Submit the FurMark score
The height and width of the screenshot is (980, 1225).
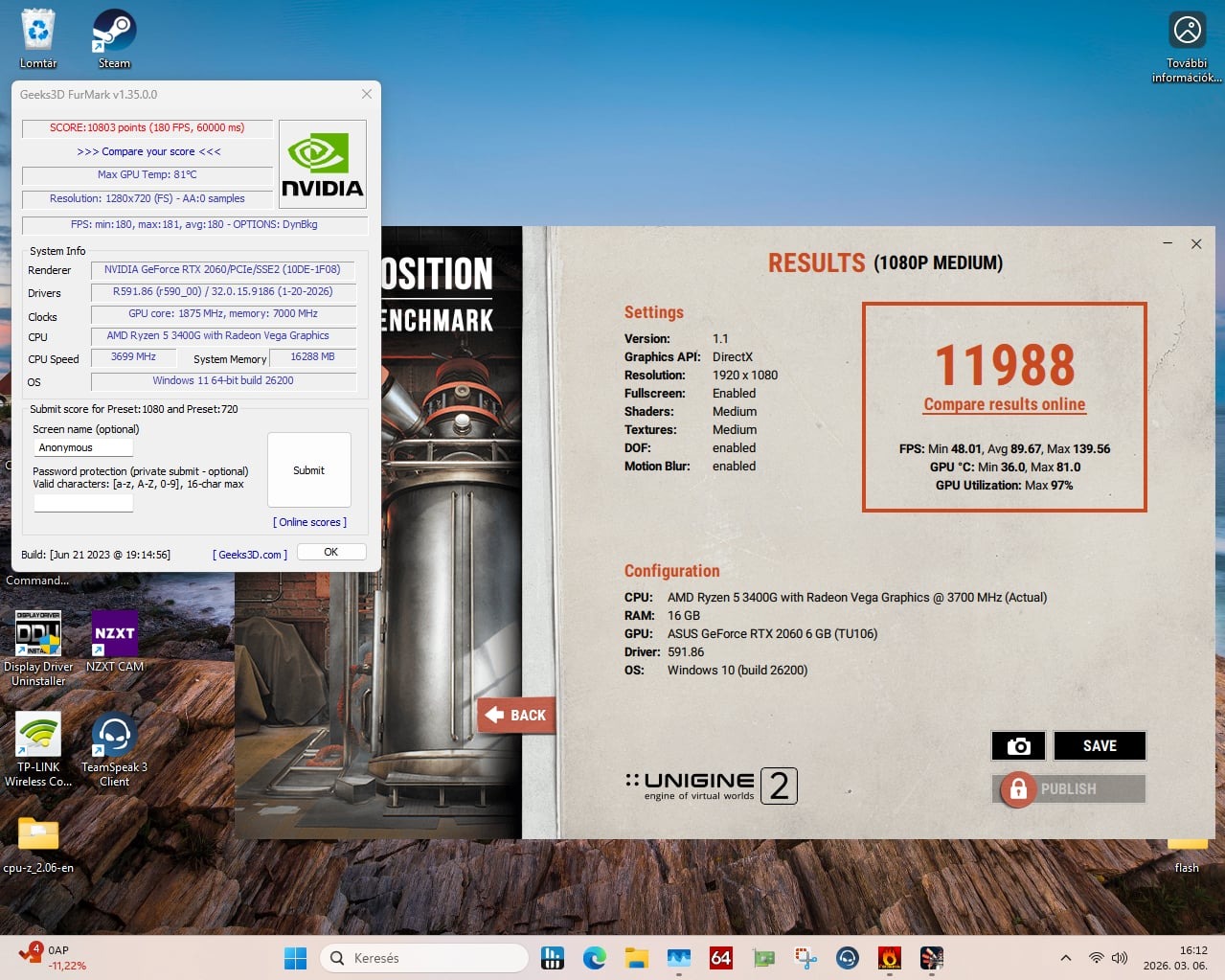(308, 469)
